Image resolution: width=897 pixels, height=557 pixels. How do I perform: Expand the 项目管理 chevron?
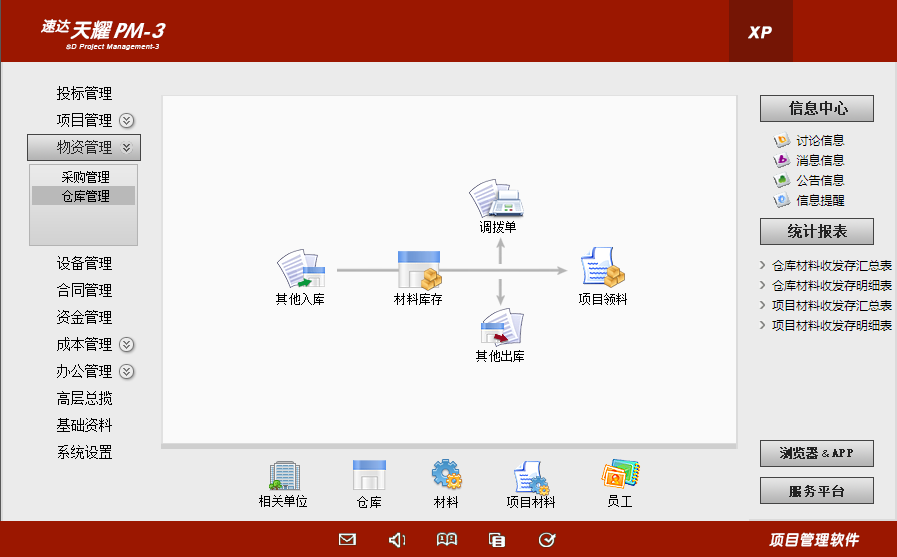127,121
